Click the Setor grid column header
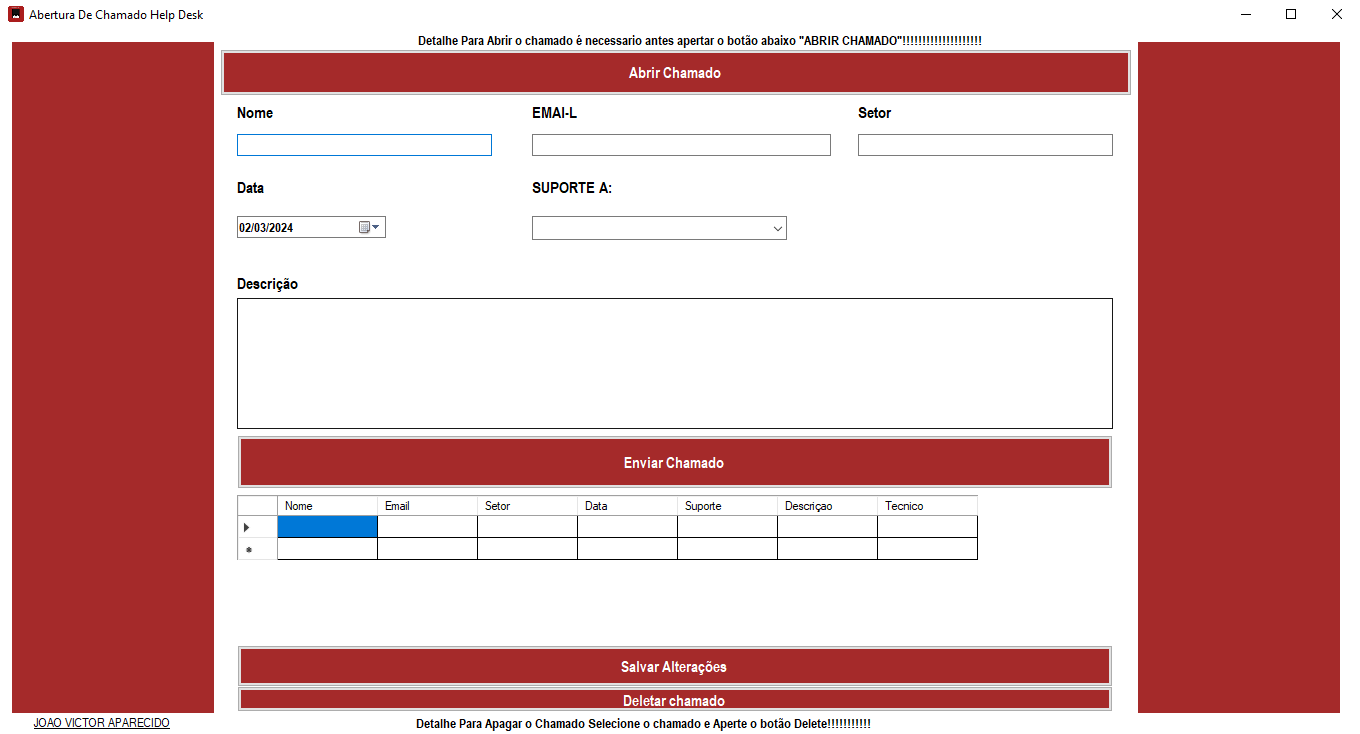Screen dimensions: 1360x734 click(527, 506)
